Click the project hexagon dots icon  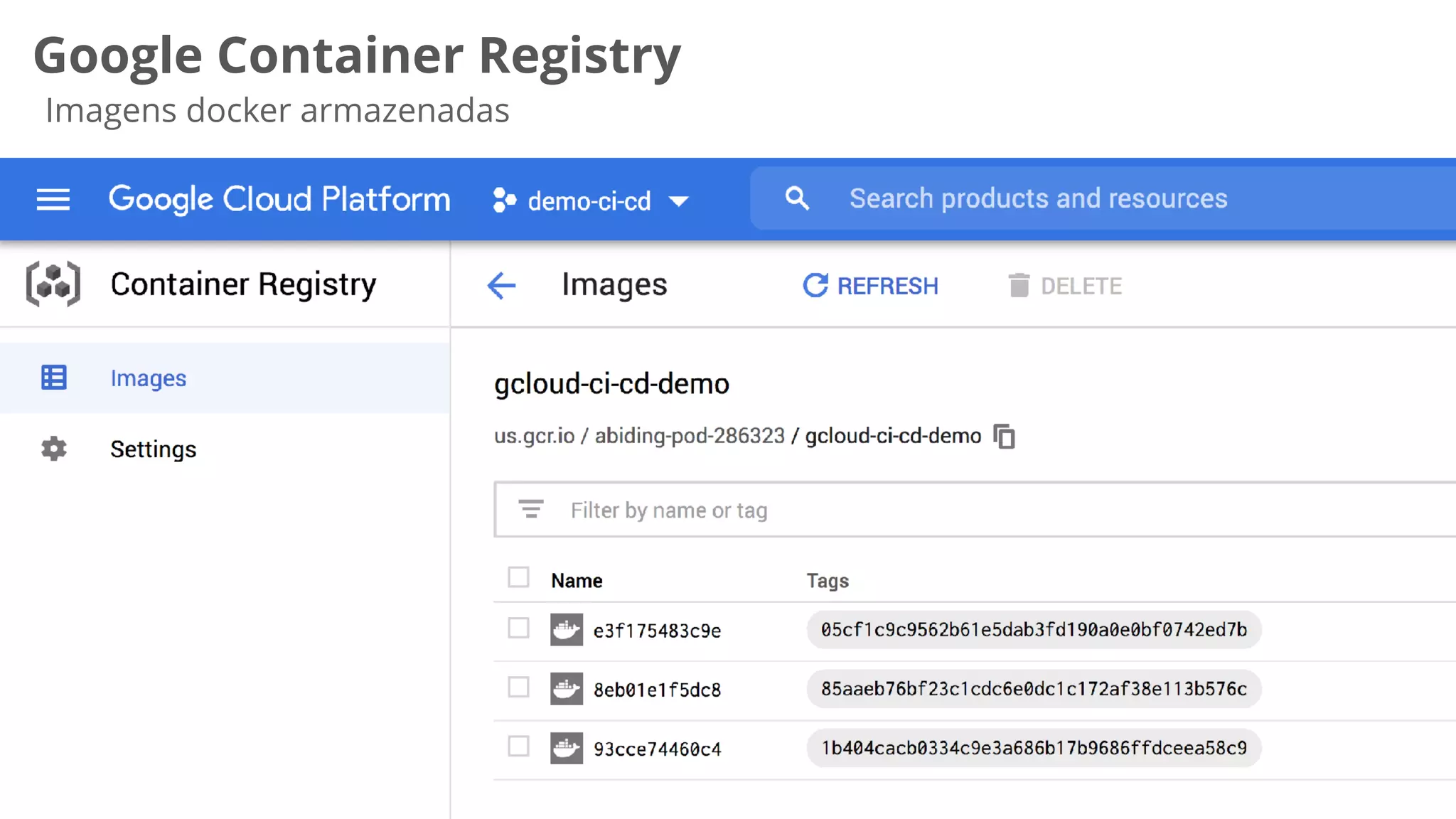504,200
